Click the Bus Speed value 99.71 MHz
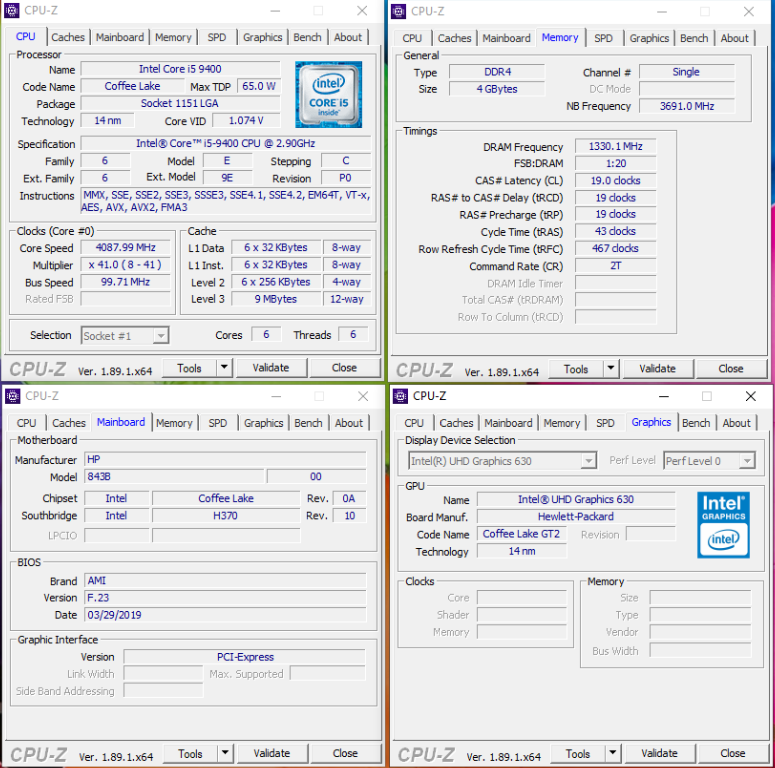 [126, 282]
